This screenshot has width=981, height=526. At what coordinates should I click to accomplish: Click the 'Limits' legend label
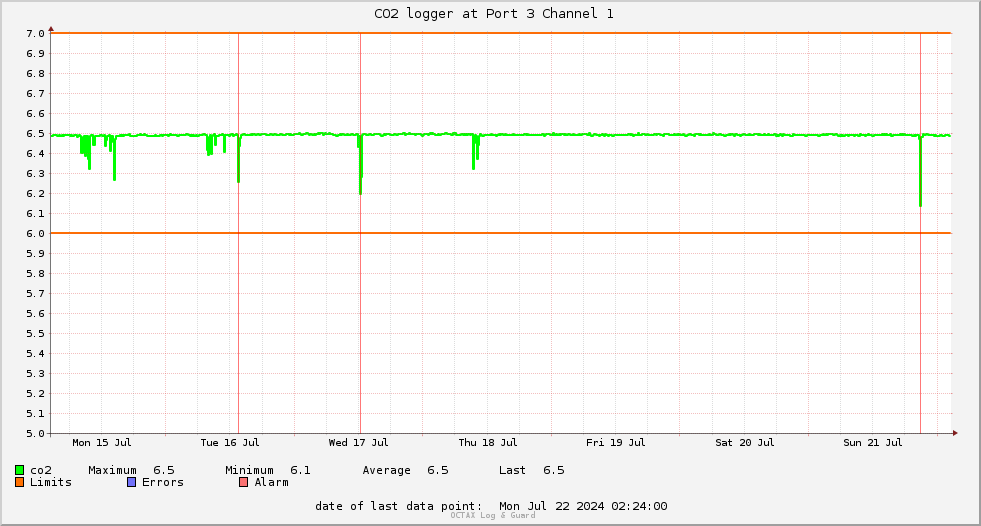[x=51, y=482]
